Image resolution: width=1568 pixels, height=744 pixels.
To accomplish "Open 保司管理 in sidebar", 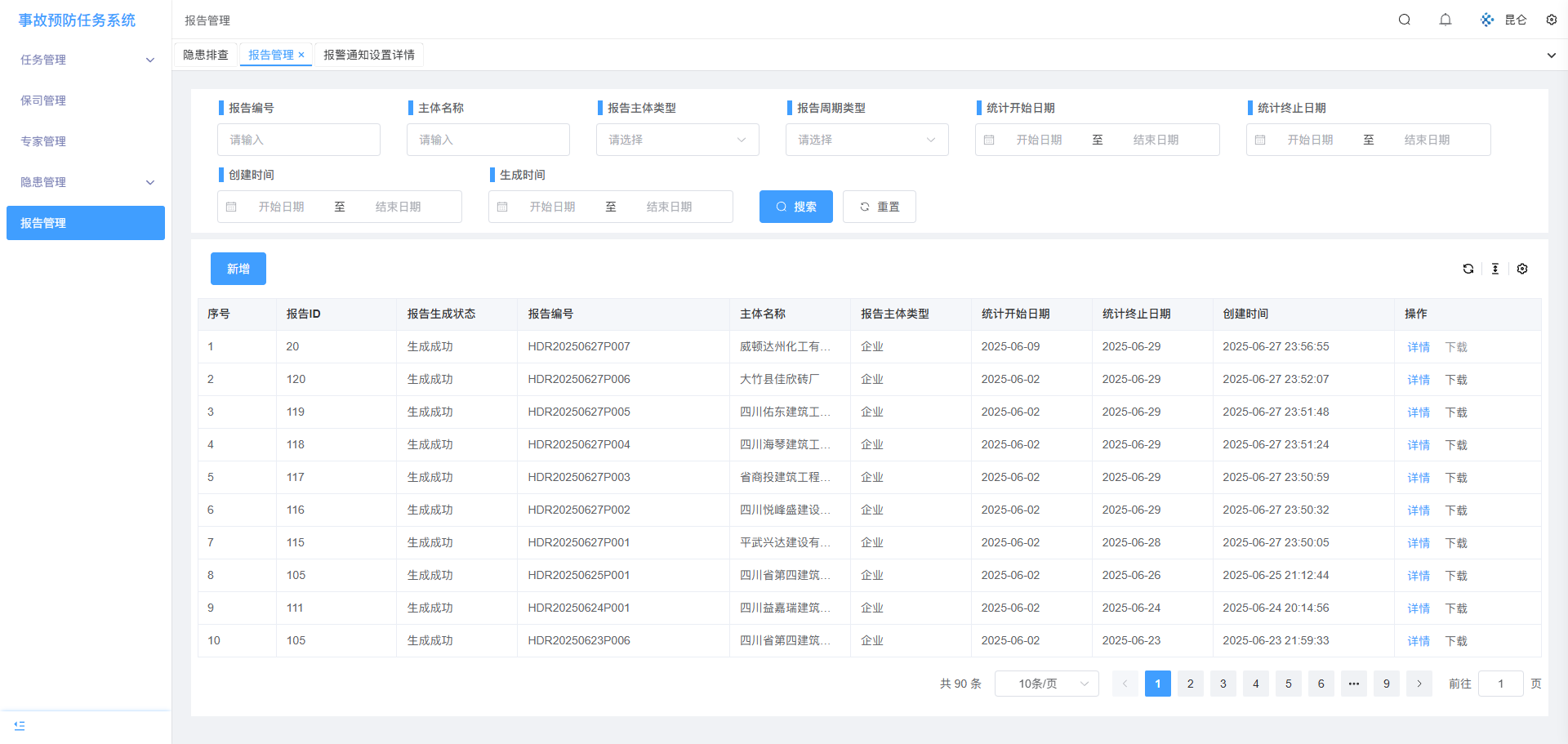I will (86, 100).
